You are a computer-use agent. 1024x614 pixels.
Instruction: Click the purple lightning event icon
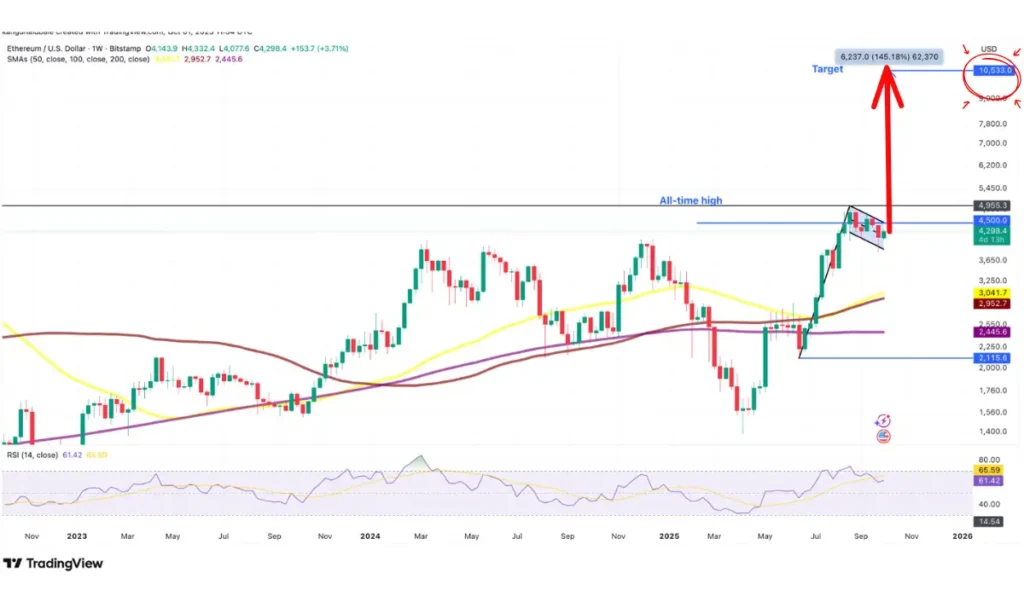tap(883, 422)
